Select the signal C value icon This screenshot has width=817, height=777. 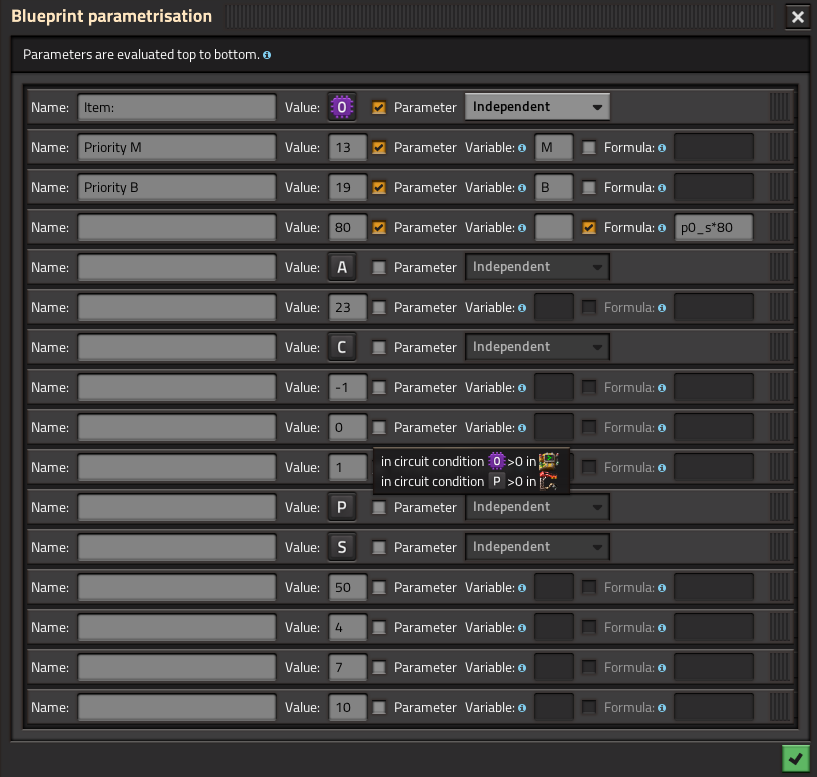(x=342, y=347)
